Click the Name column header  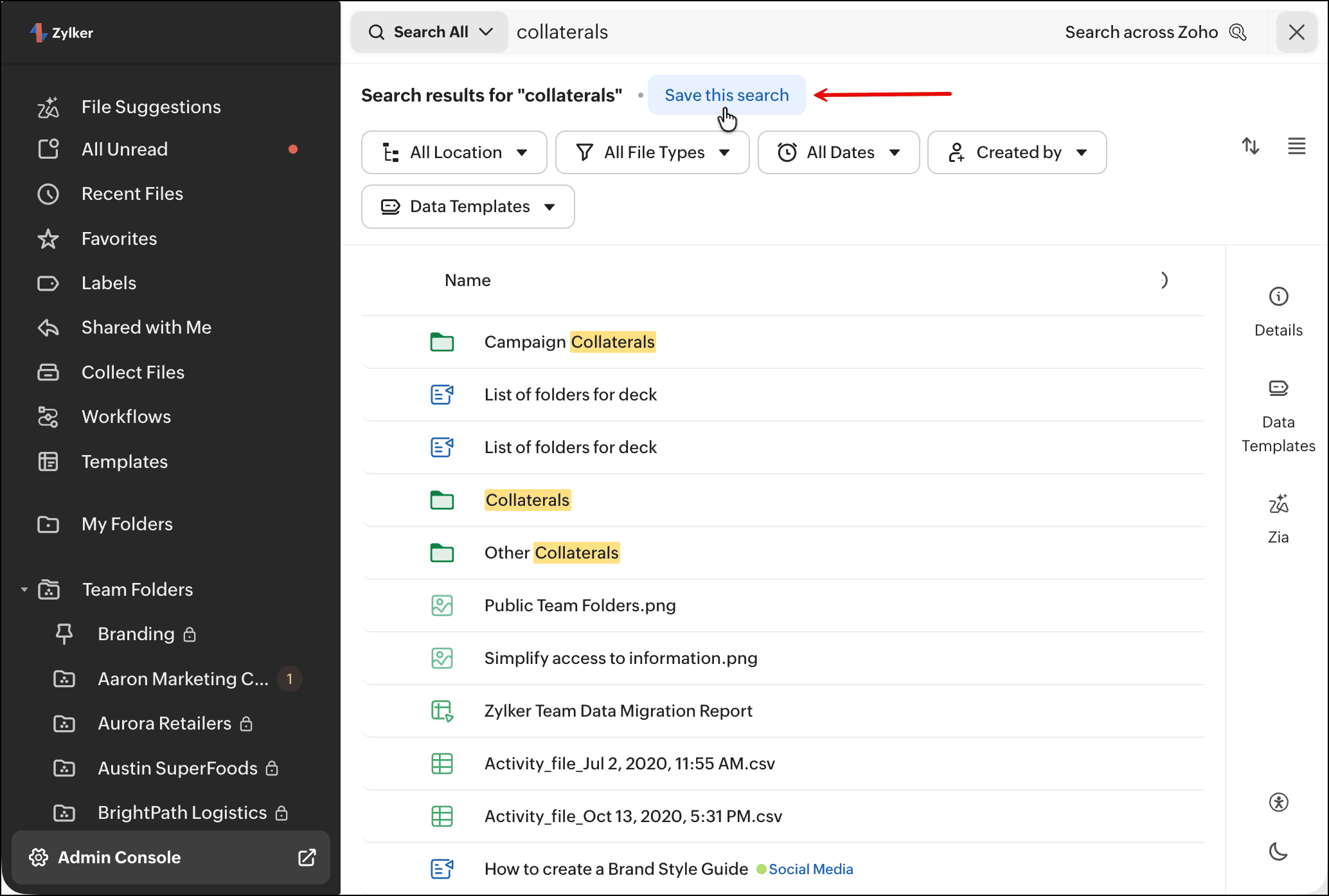tap(468, 280)
